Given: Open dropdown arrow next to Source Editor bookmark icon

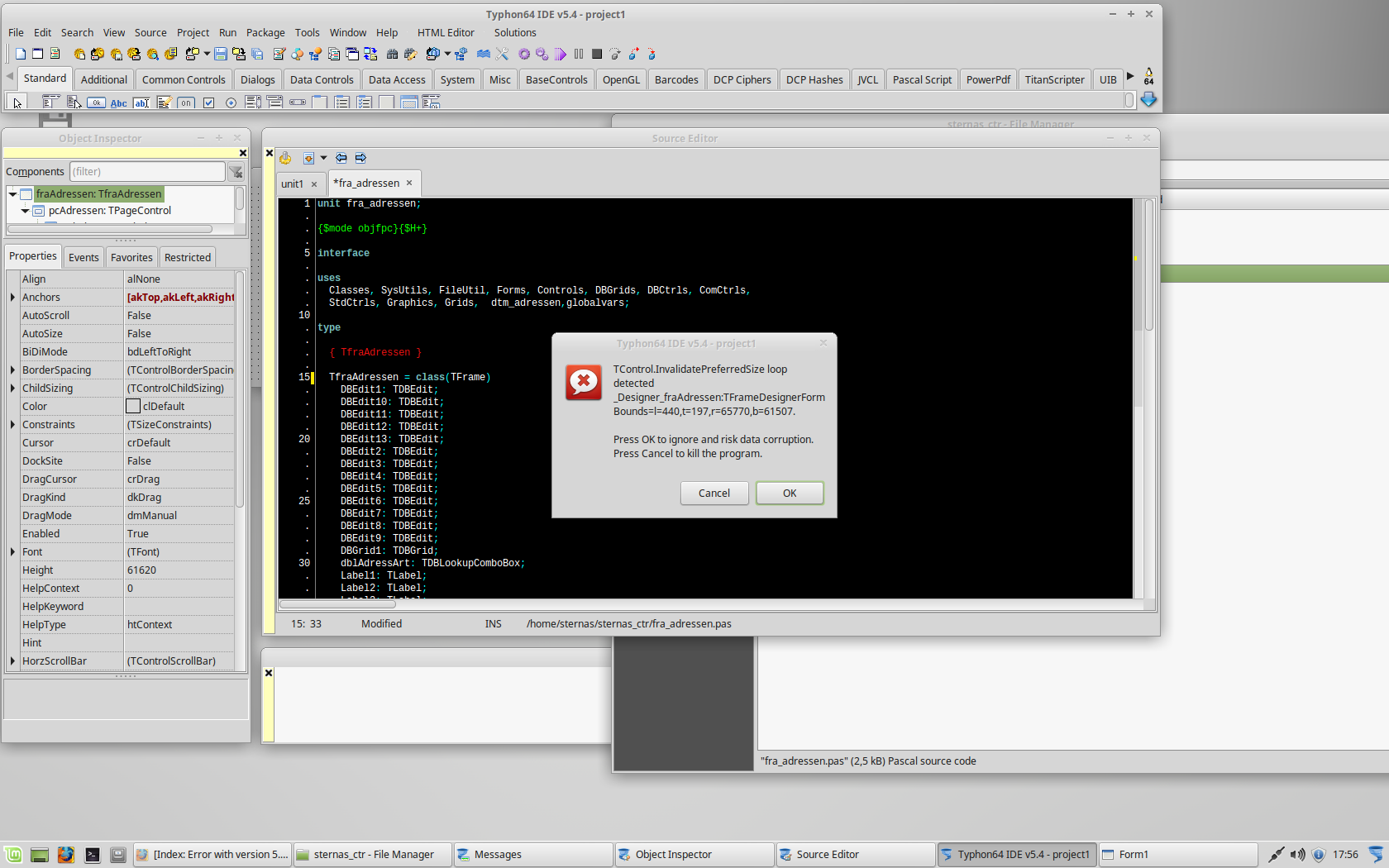Looking at the screenshot, I should (x=323, y=158).
